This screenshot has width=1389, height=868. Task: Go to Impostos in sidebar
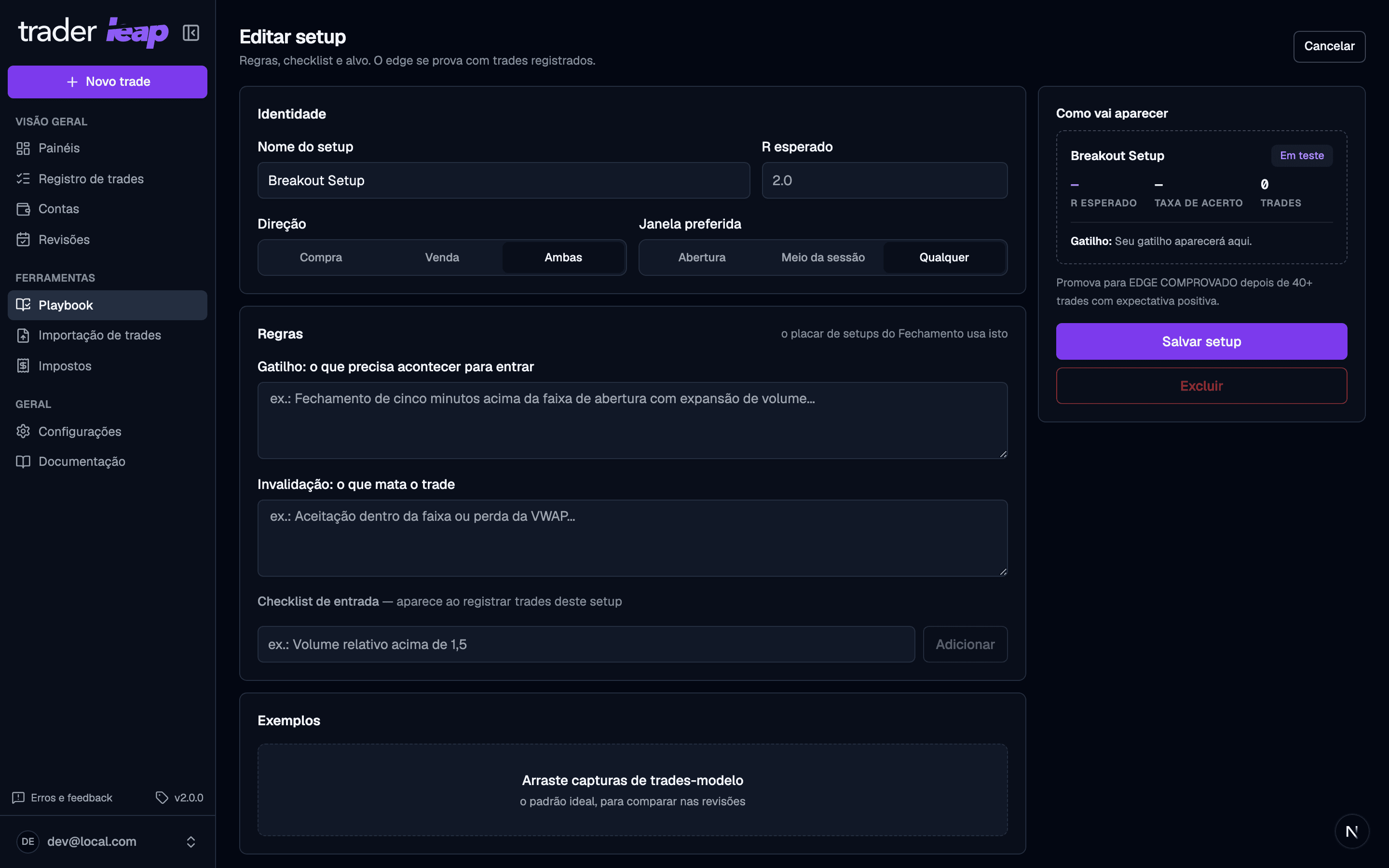point(108,366)
